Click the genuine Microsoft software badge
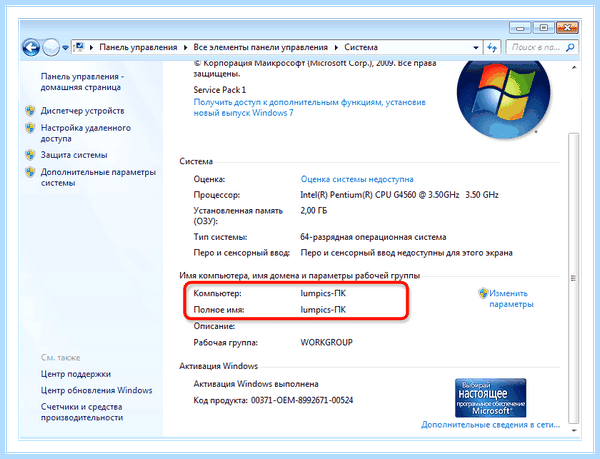This screenshot has height=459, width=600. point(491,398)
